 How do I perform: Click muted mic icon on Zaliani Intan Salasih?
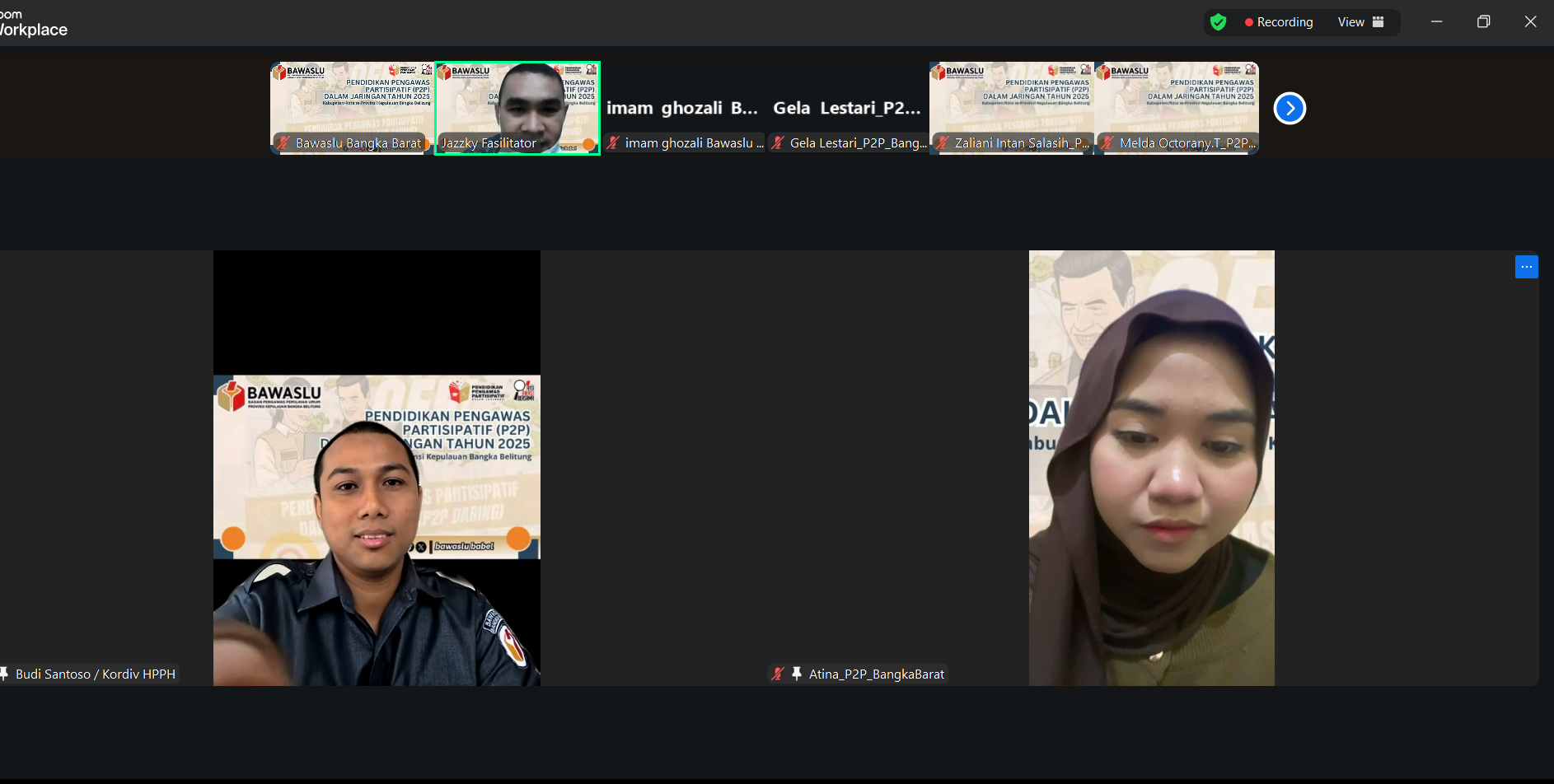pos(943,143)
